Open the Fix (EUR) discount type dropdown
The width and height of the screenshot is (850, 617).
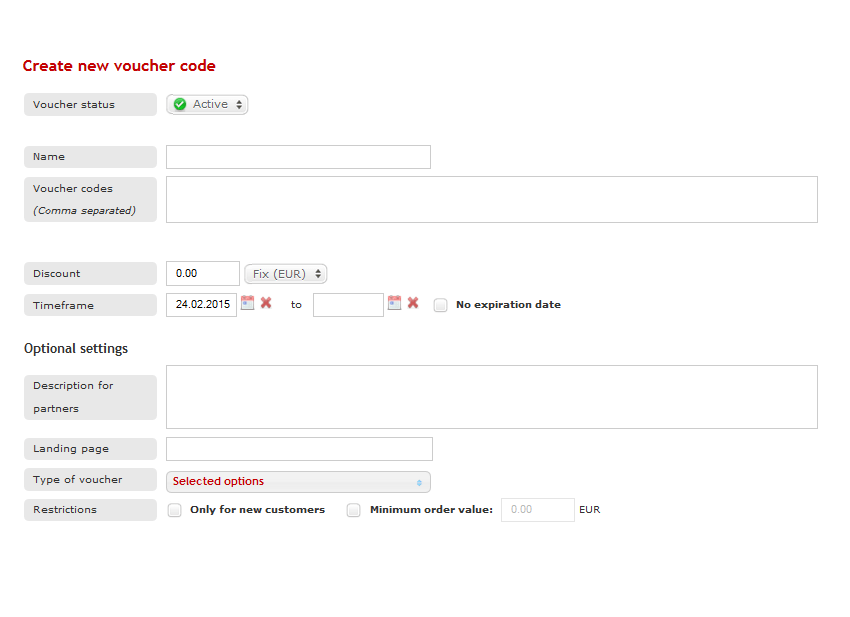[x=286, y=274]
